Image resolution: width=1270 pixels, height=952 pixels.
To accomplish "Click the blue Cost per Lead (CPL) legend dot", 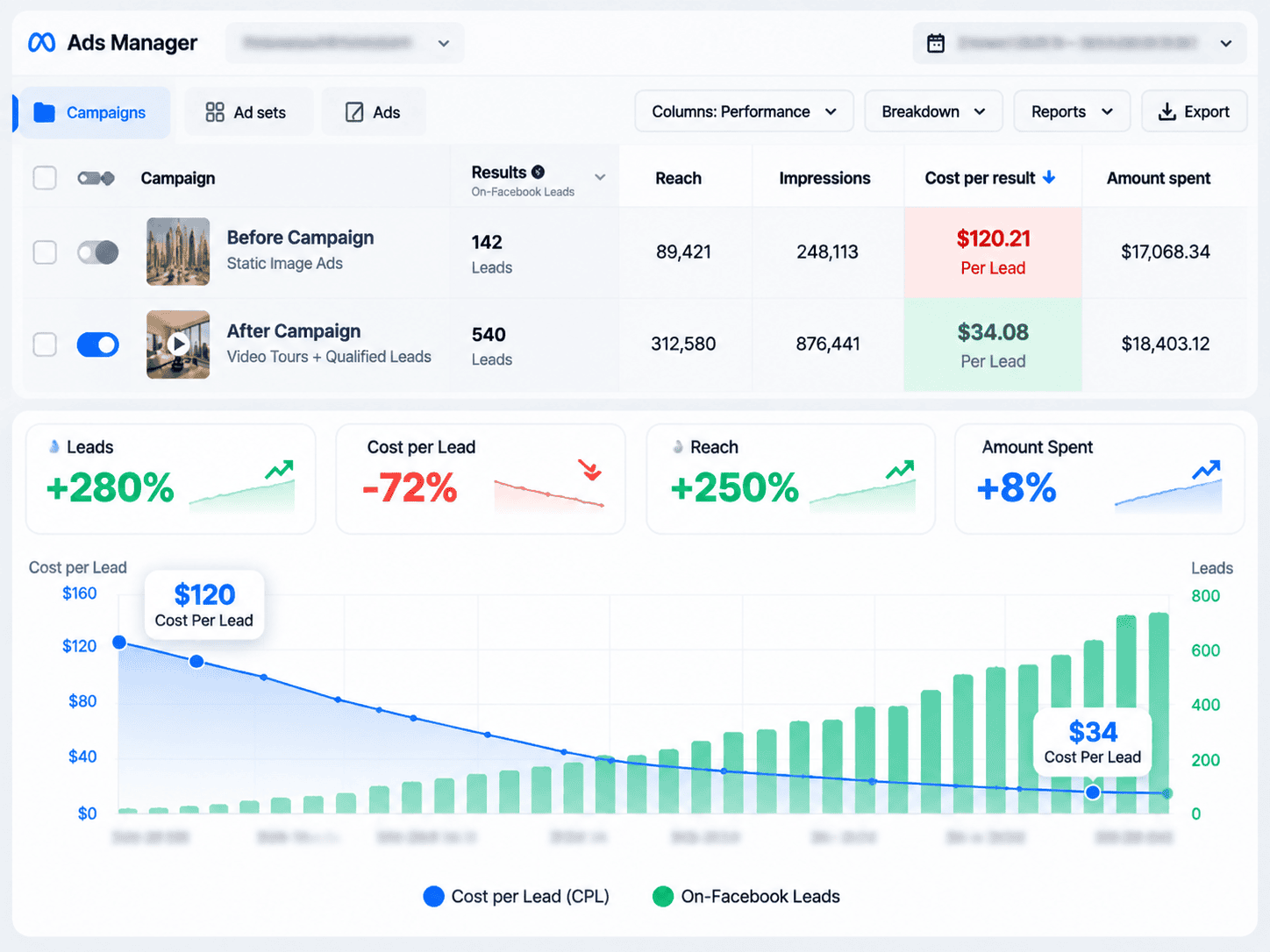I will tap(433, 896).
